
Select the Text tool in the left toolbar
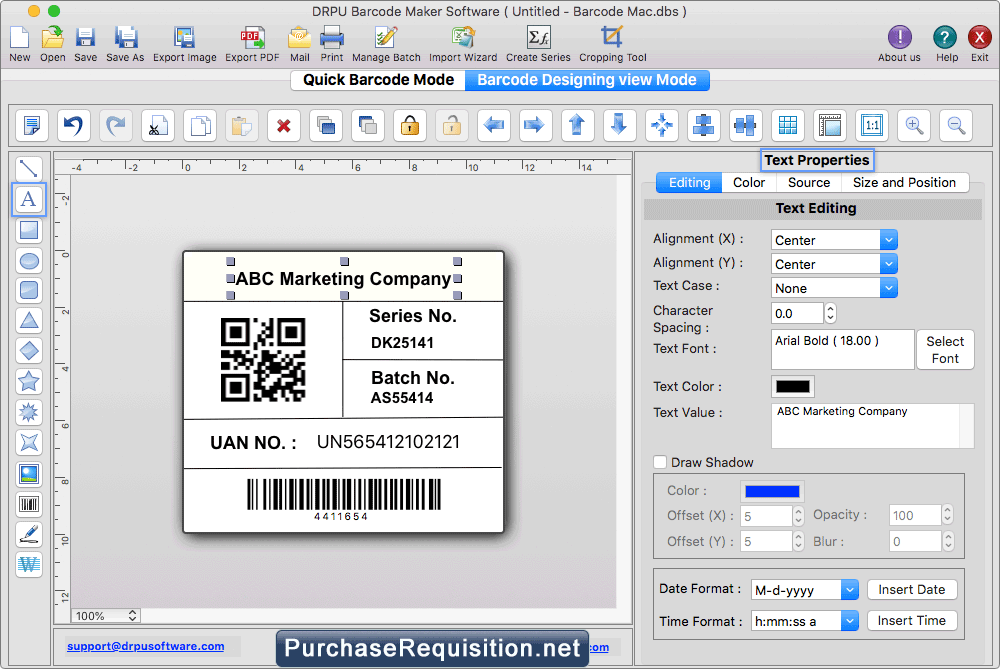pyautogui.click(x=29, y=199)
